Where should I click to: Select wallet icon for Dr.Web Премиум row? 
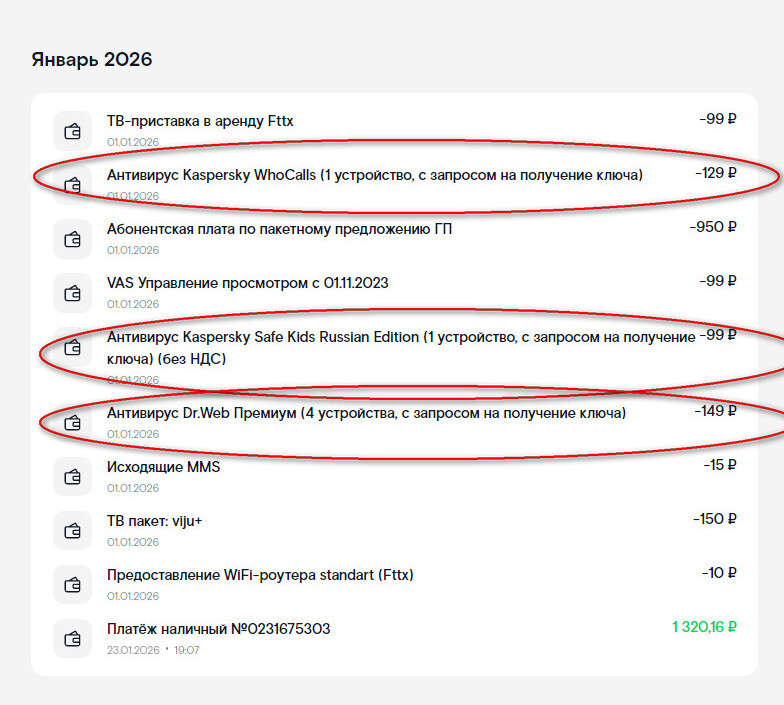[x=72, y=423]
